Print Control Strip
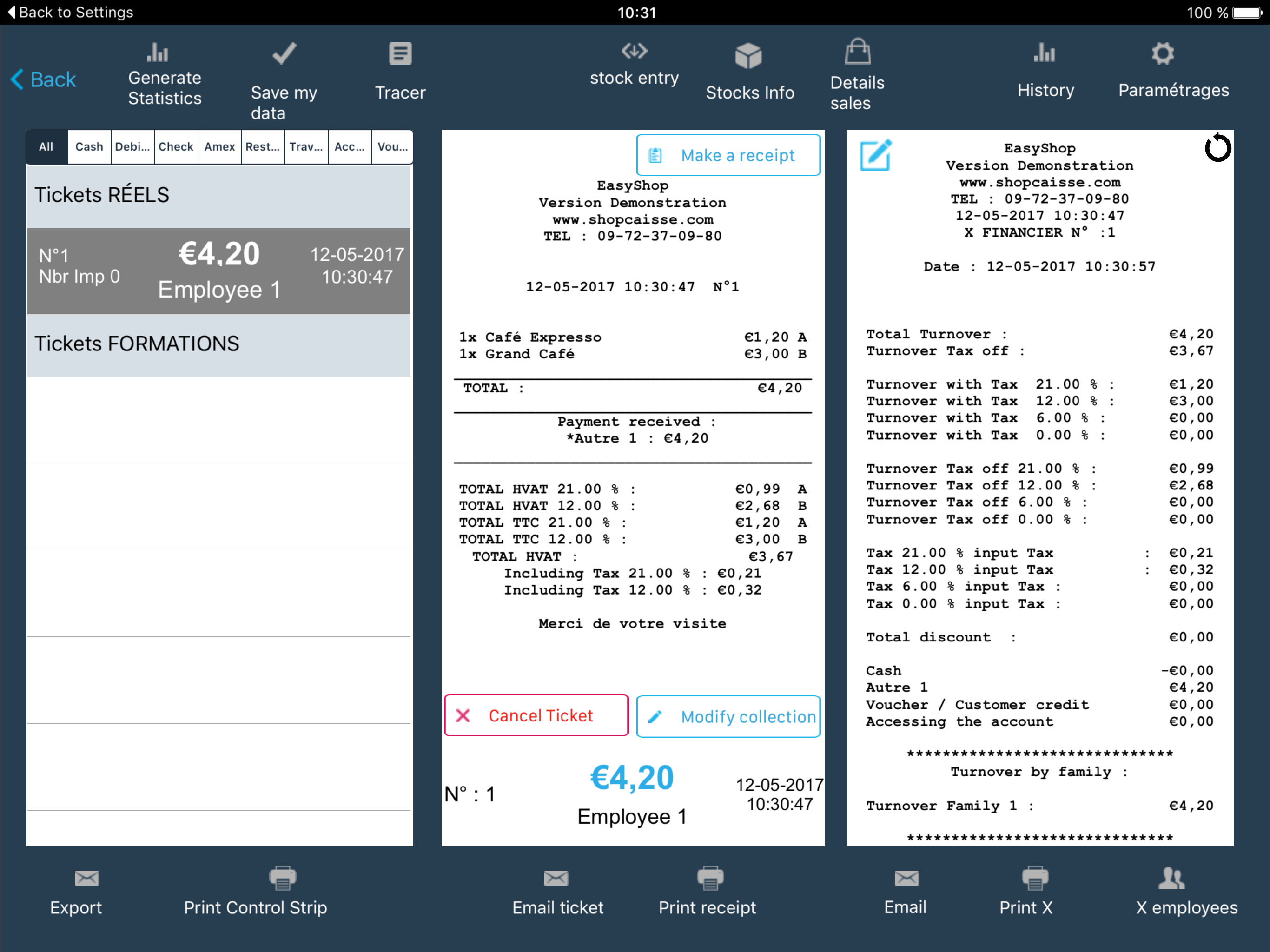The height and width of the screenshot is (952, 1270). pyautogui.click(x=256, y=892)
